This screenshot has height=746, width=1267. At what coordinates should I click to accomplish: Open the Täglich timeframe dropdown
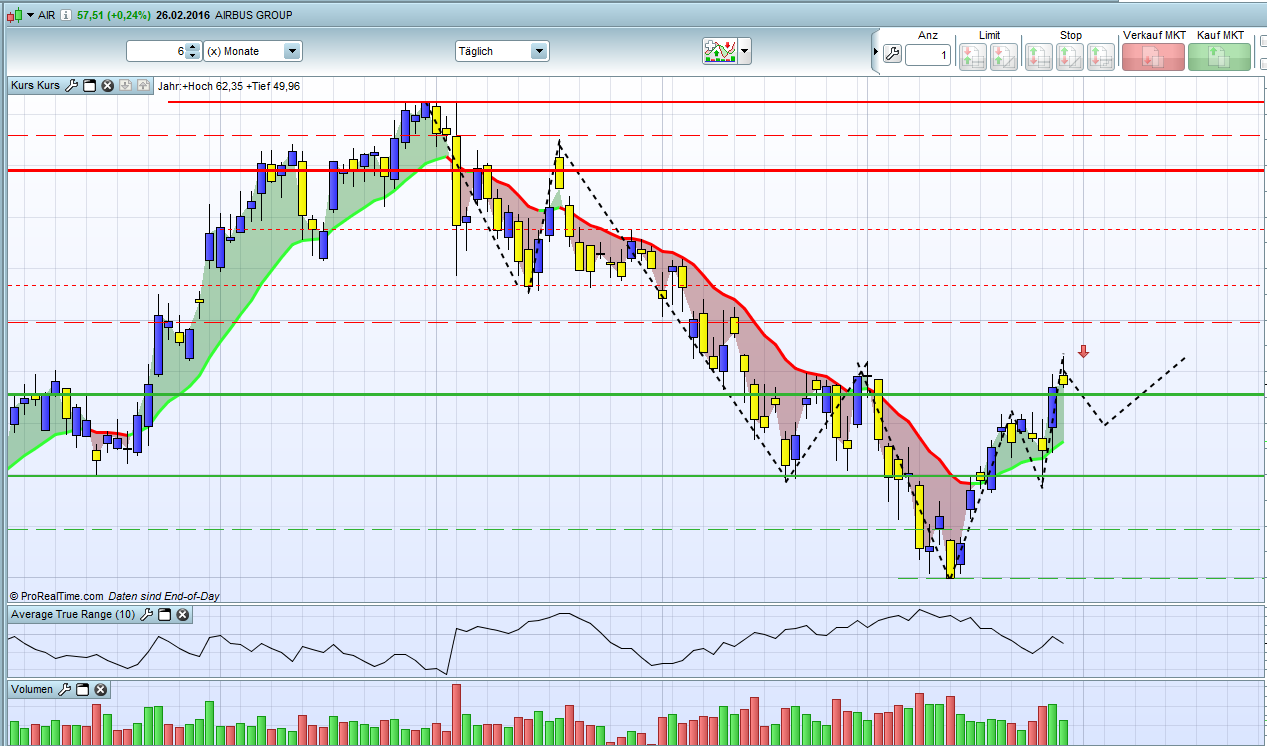539,51
